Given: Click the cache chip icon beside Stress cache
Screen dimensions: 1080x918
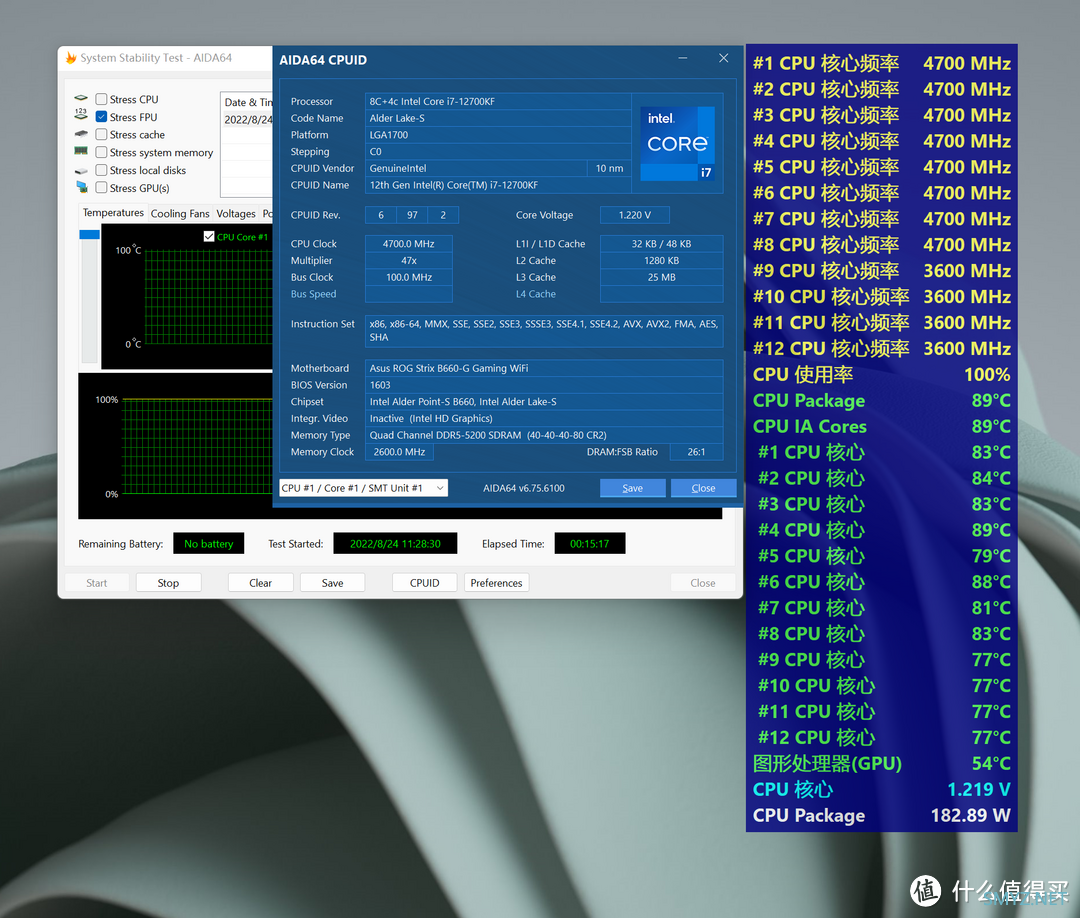Looking at the screenshot, I should click(x=81, y=134).
